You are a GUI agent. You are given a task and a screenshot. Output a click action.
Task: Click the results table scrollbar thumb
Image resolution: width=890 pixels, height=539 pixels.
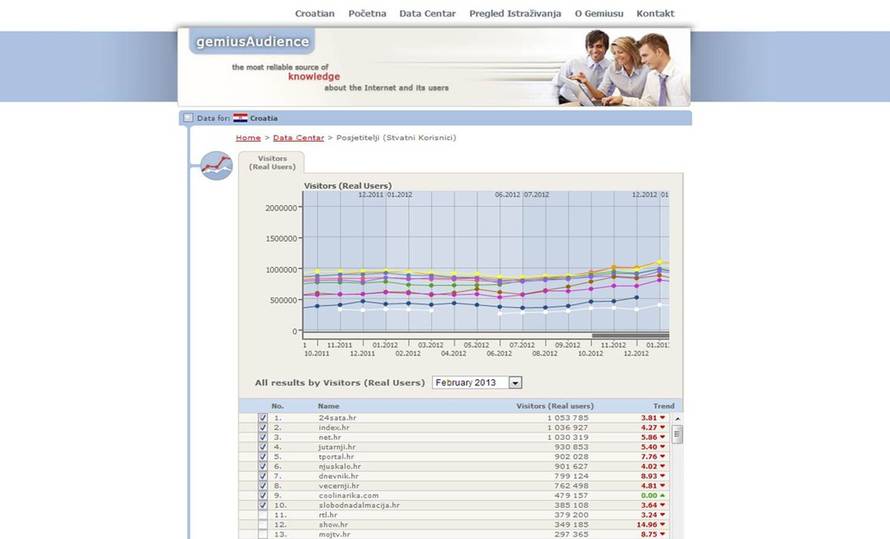(677, 434)
